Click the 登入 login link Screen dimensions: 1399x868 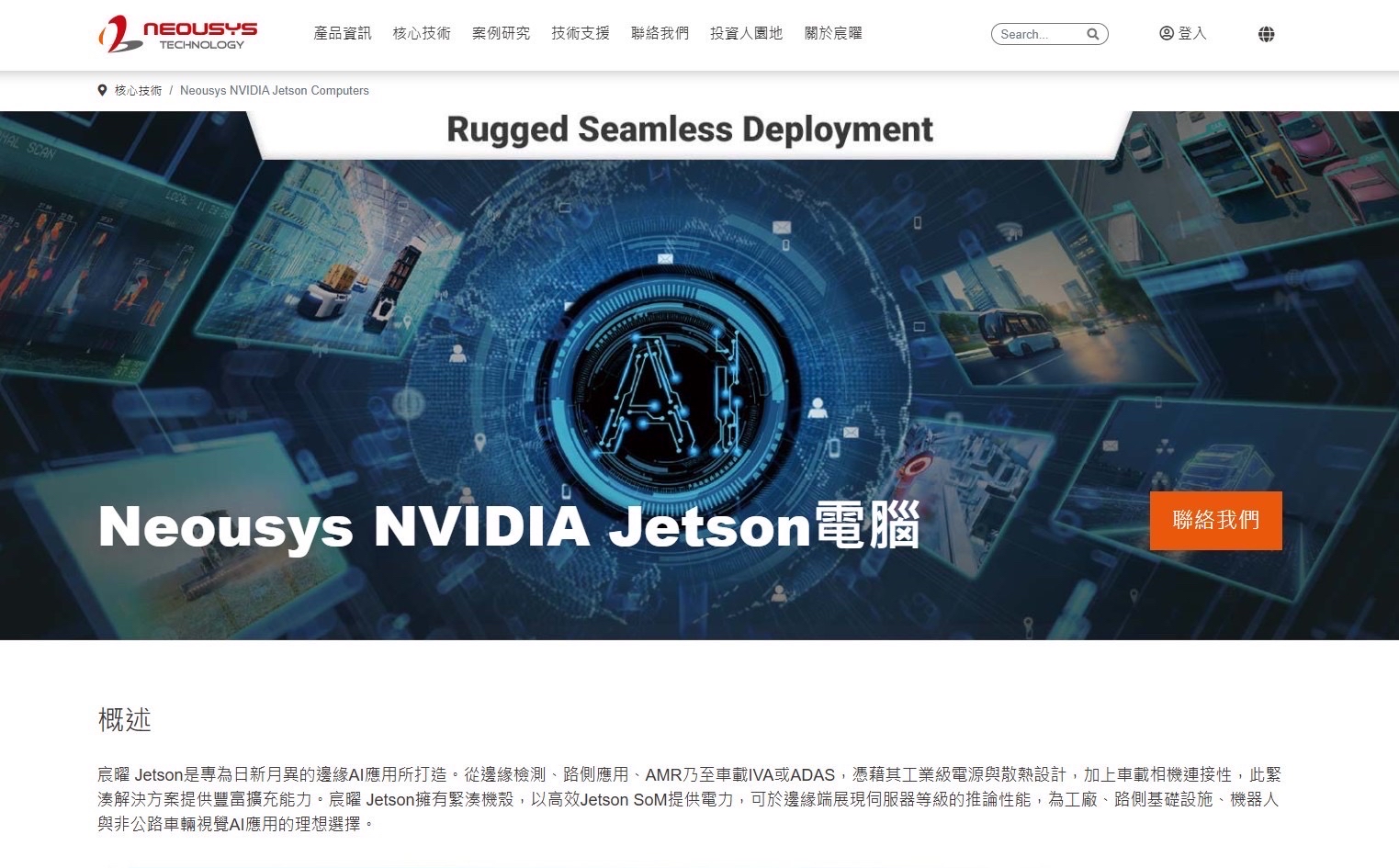[1192, 33]
